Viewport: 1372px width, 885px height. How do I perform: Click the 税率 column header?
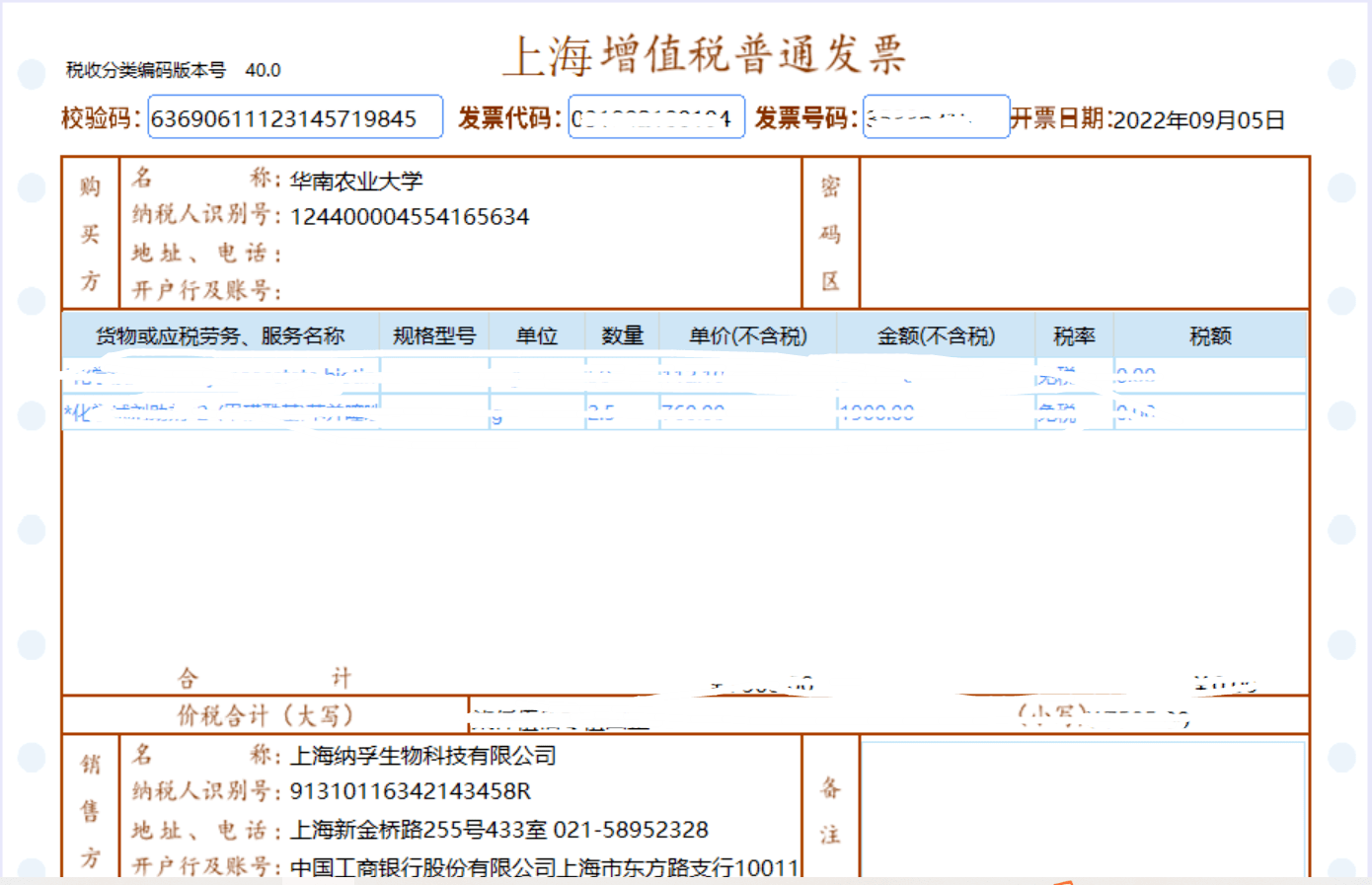[x=1074, y=336]
